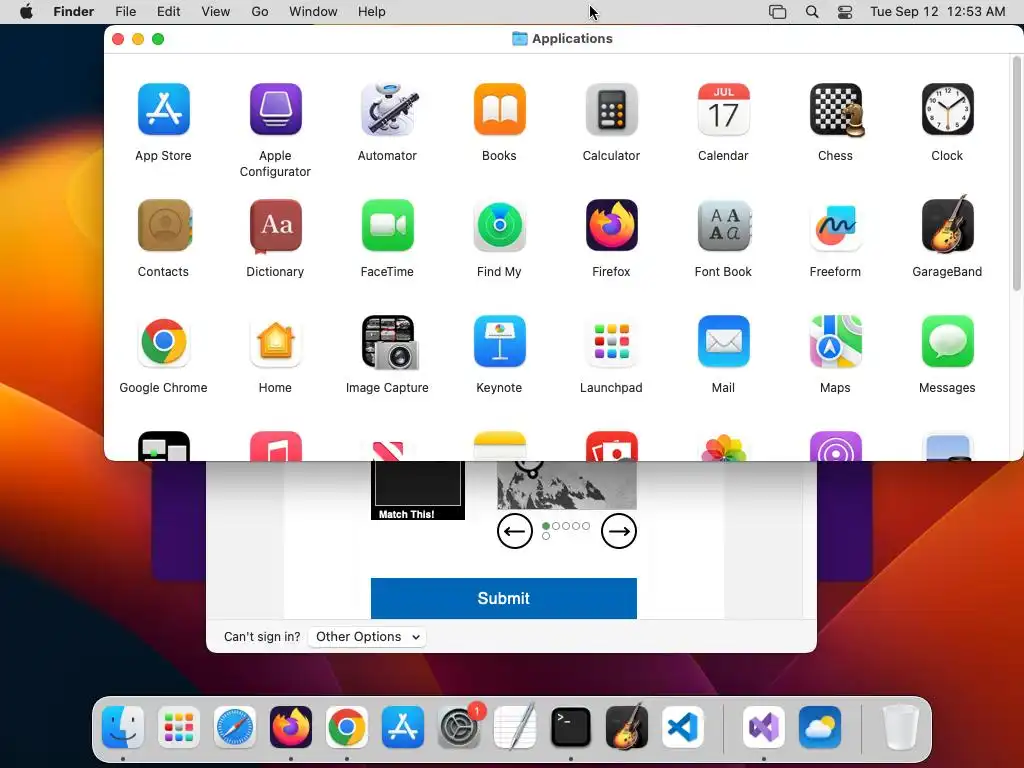Click the right arrow in the captcha

(618, 531)
